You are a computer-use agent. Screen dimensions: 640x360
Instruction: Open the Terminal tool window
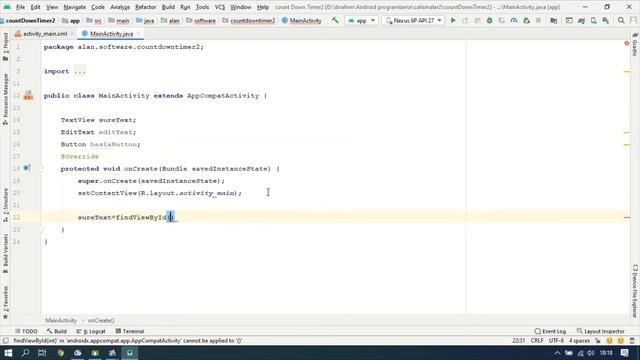130,331
